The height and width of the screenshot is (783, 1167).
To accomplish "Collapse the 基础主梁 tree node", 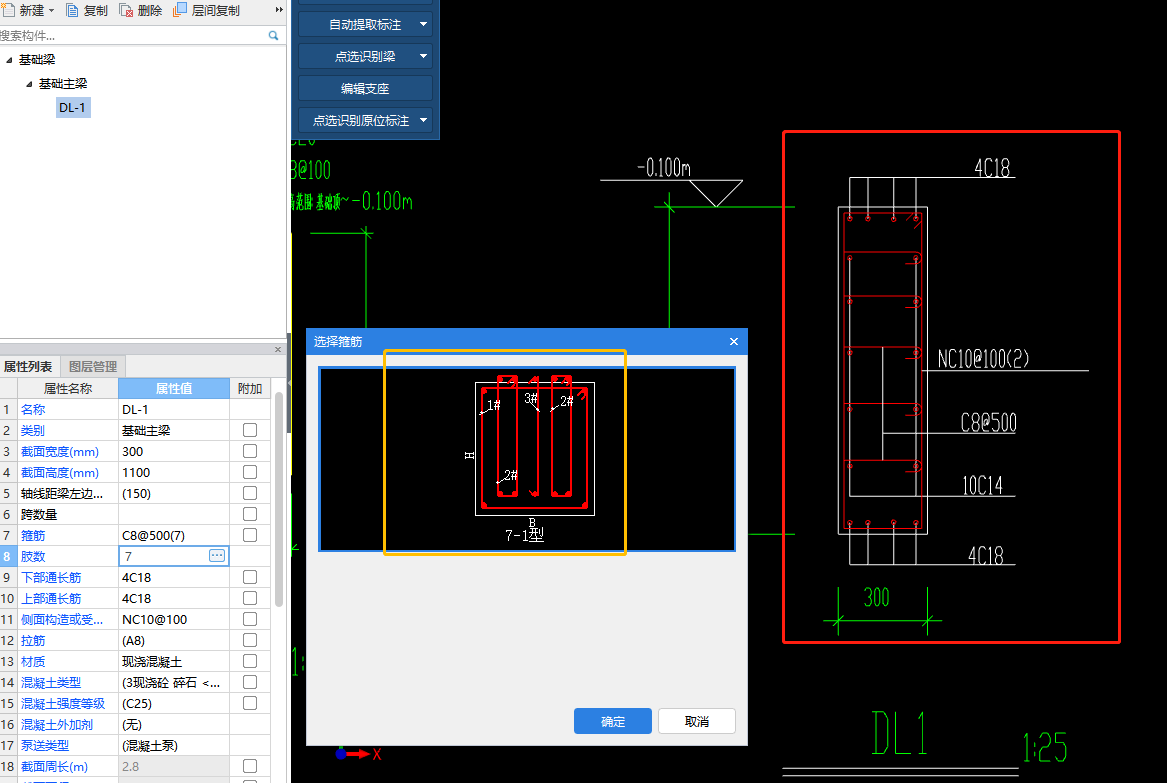I will coord(29,84).
